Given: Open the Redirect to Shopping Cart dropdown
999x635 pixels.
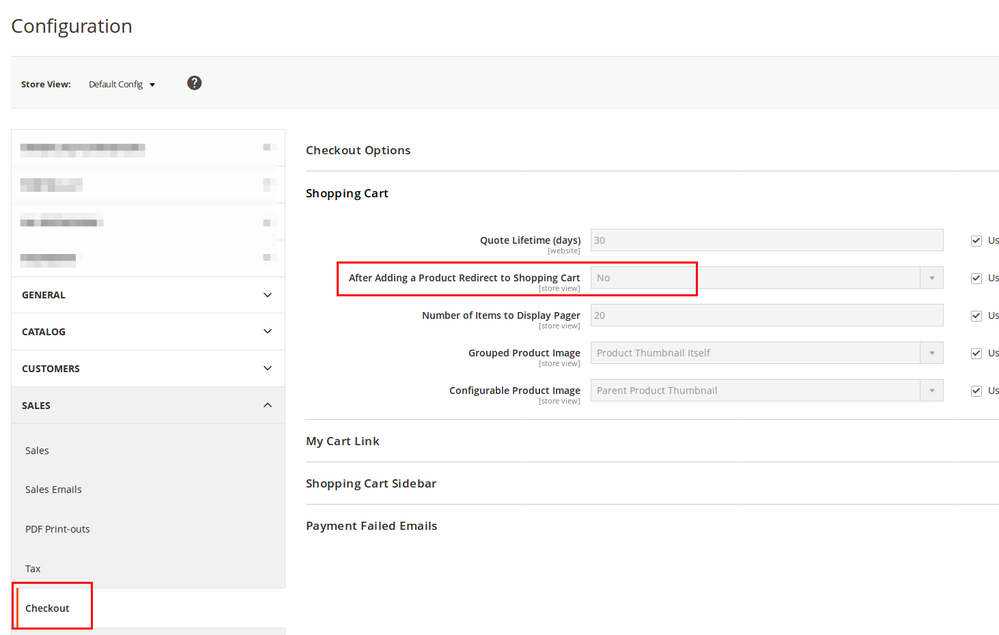Looking at the screenshot, I should click(766, 278).
